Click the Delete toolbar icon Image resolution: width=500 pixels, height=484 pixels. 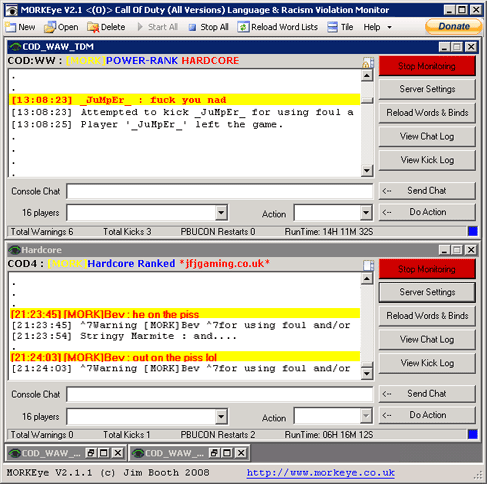[93, 27]
